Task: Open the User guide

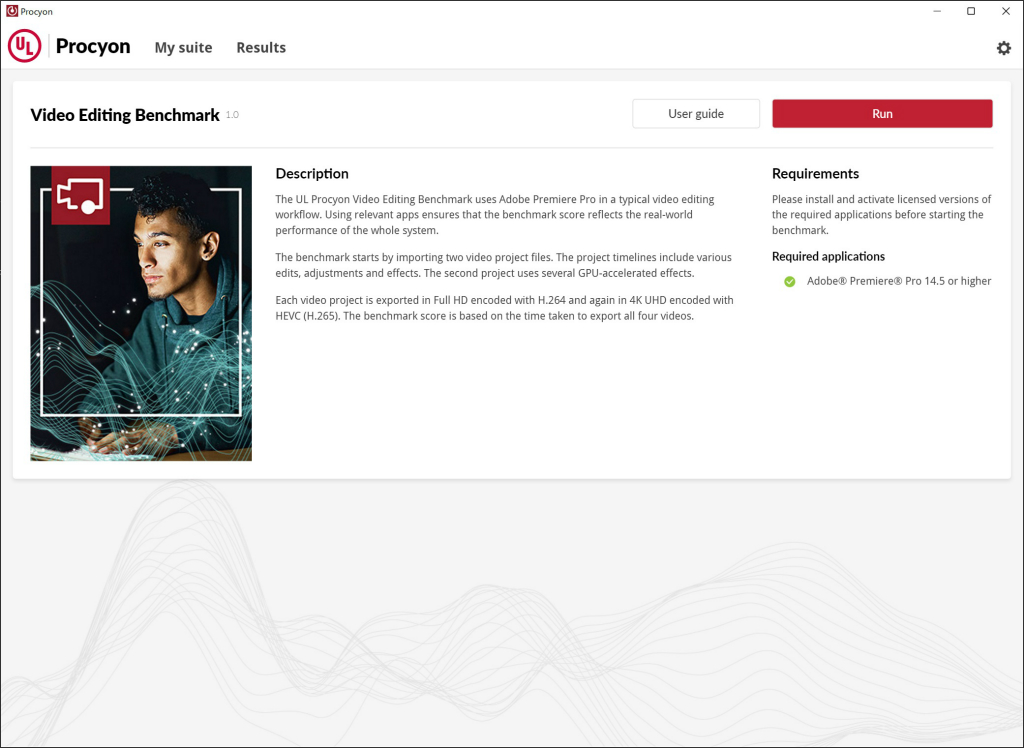Action: [696, 114]
